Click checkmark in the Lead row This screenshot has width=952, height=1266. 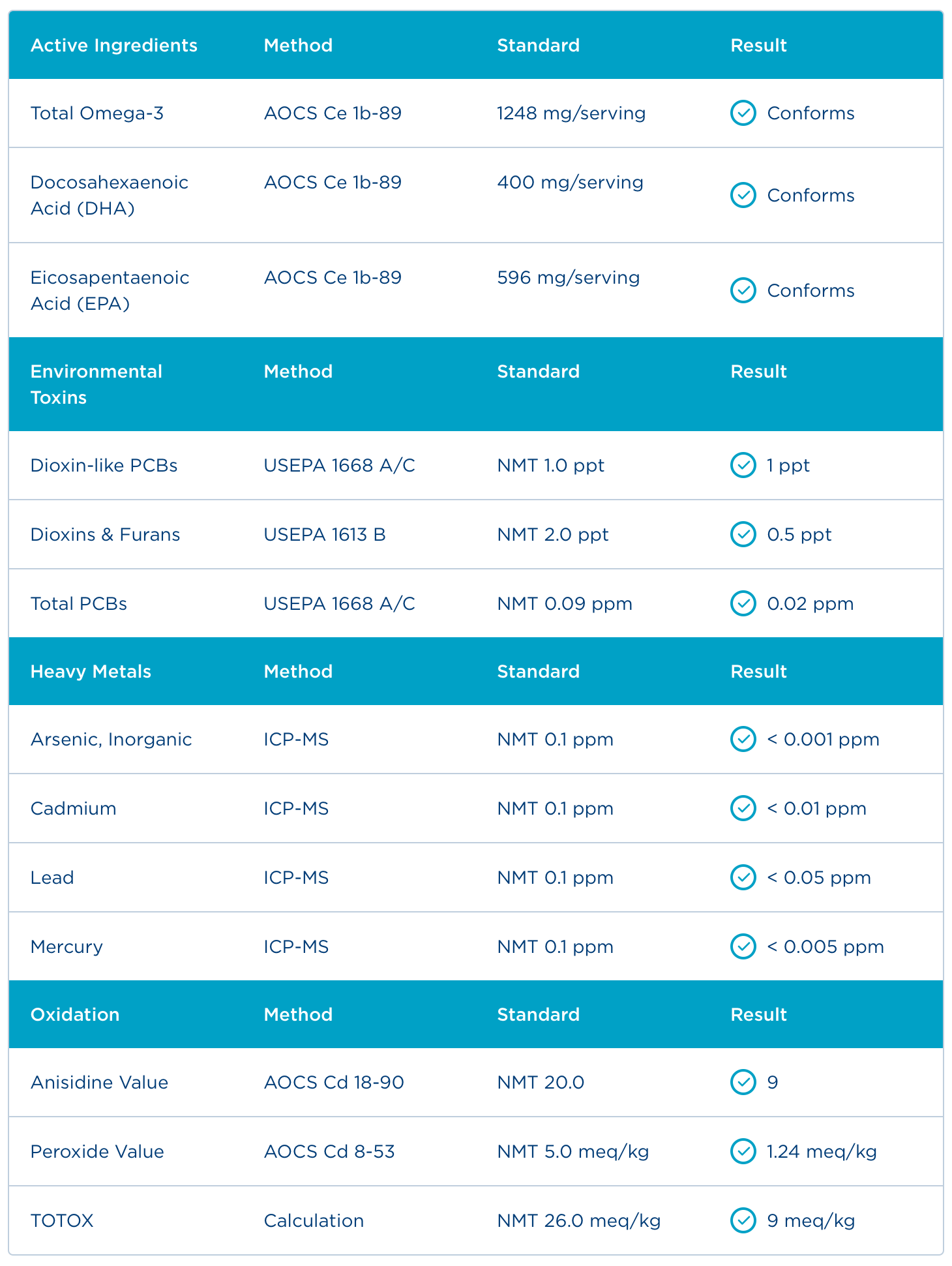743,877
